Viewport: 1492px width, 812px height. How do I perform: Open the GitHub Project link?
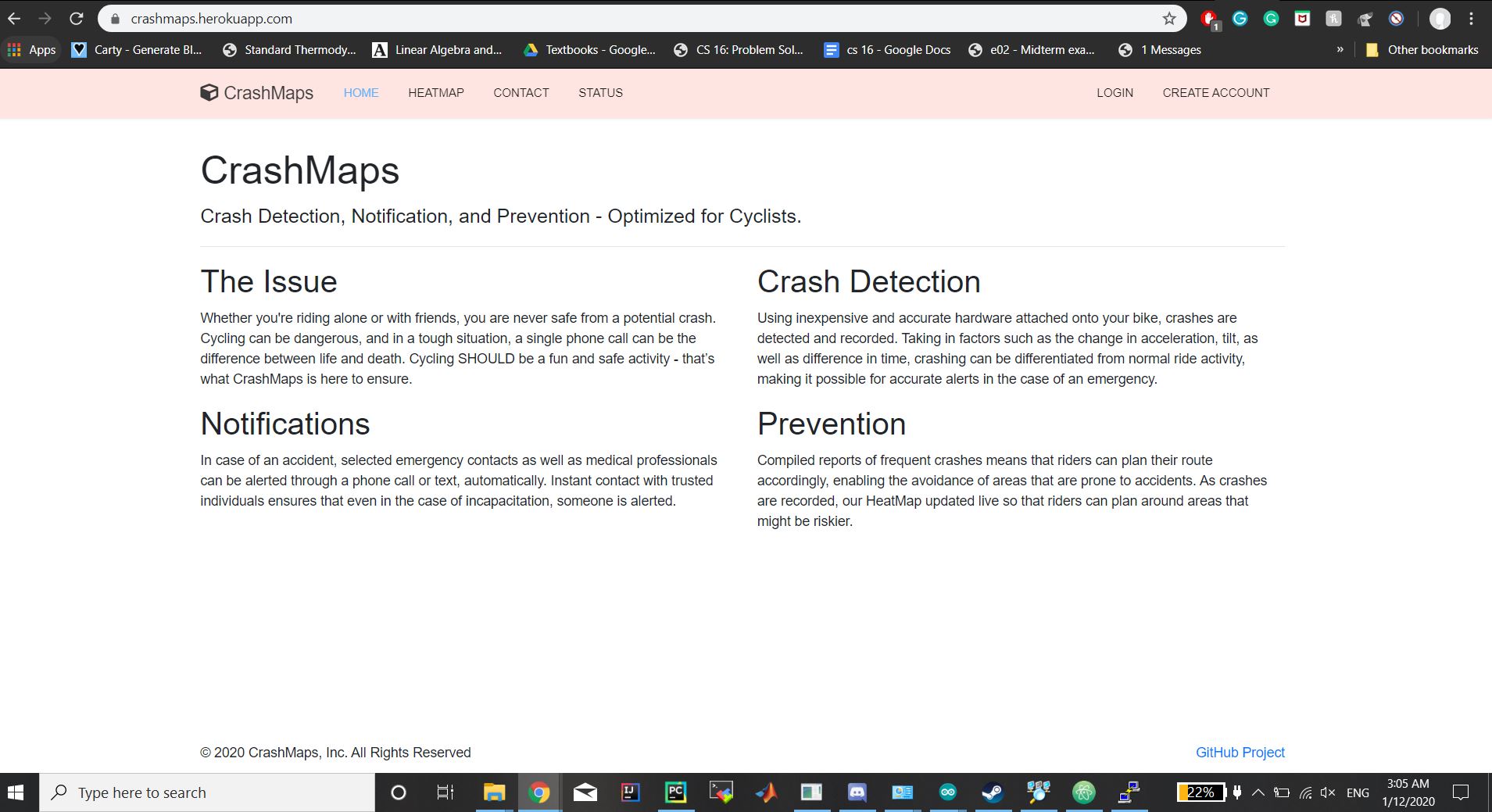coord(1240,753)
